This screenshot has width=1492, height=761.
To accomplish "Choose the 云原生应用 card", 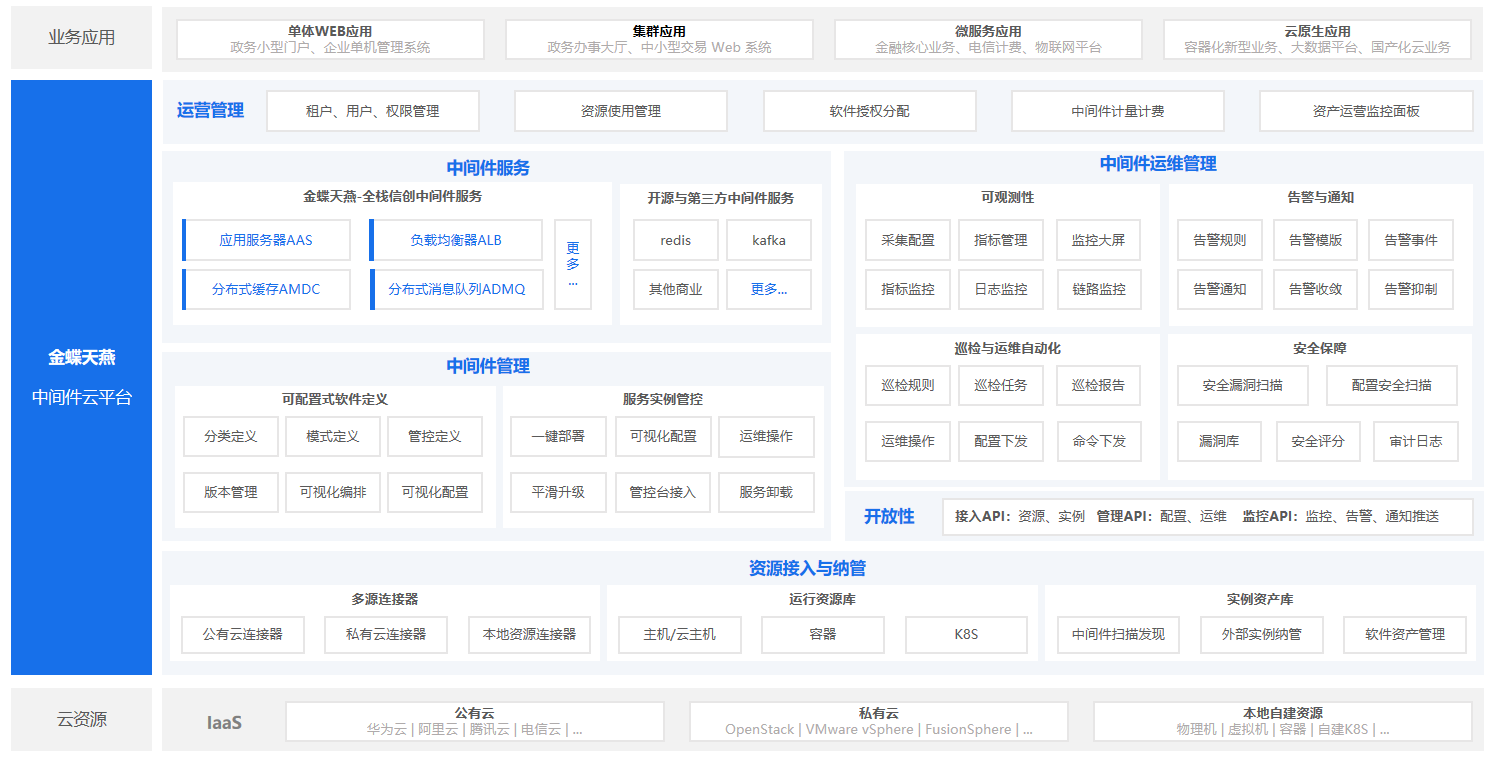I will pyautogui.click(x=1318, y=39).
